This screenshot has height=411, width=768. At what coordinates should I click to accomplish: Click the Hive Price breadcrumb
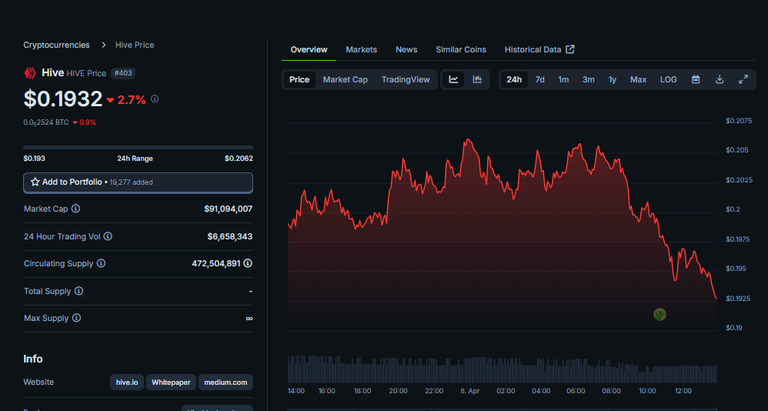pyautogui.click(x=135, y=45)
